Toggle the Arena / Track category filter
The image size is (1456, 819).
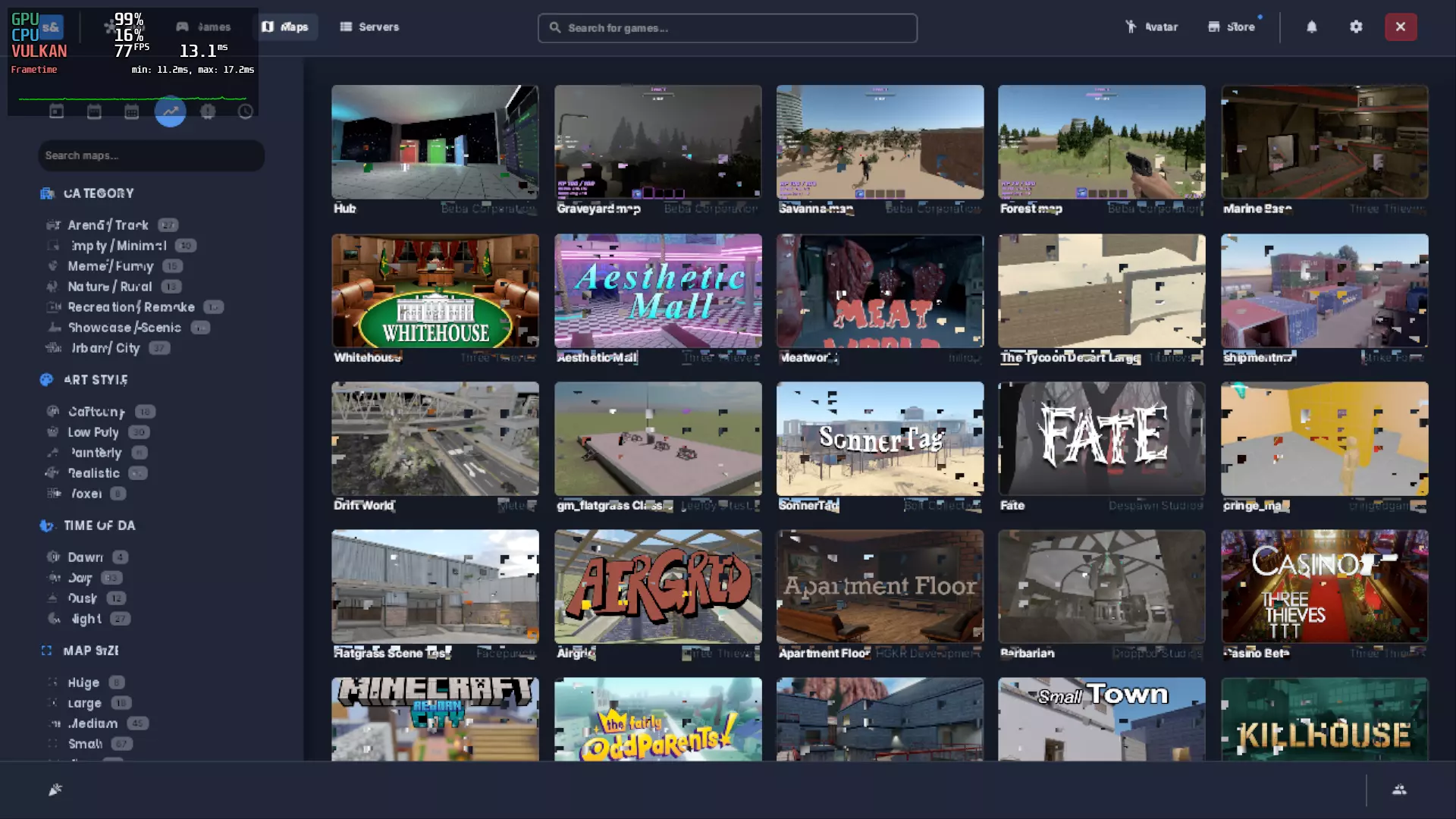pyautogui.click(x=108, y=225)
